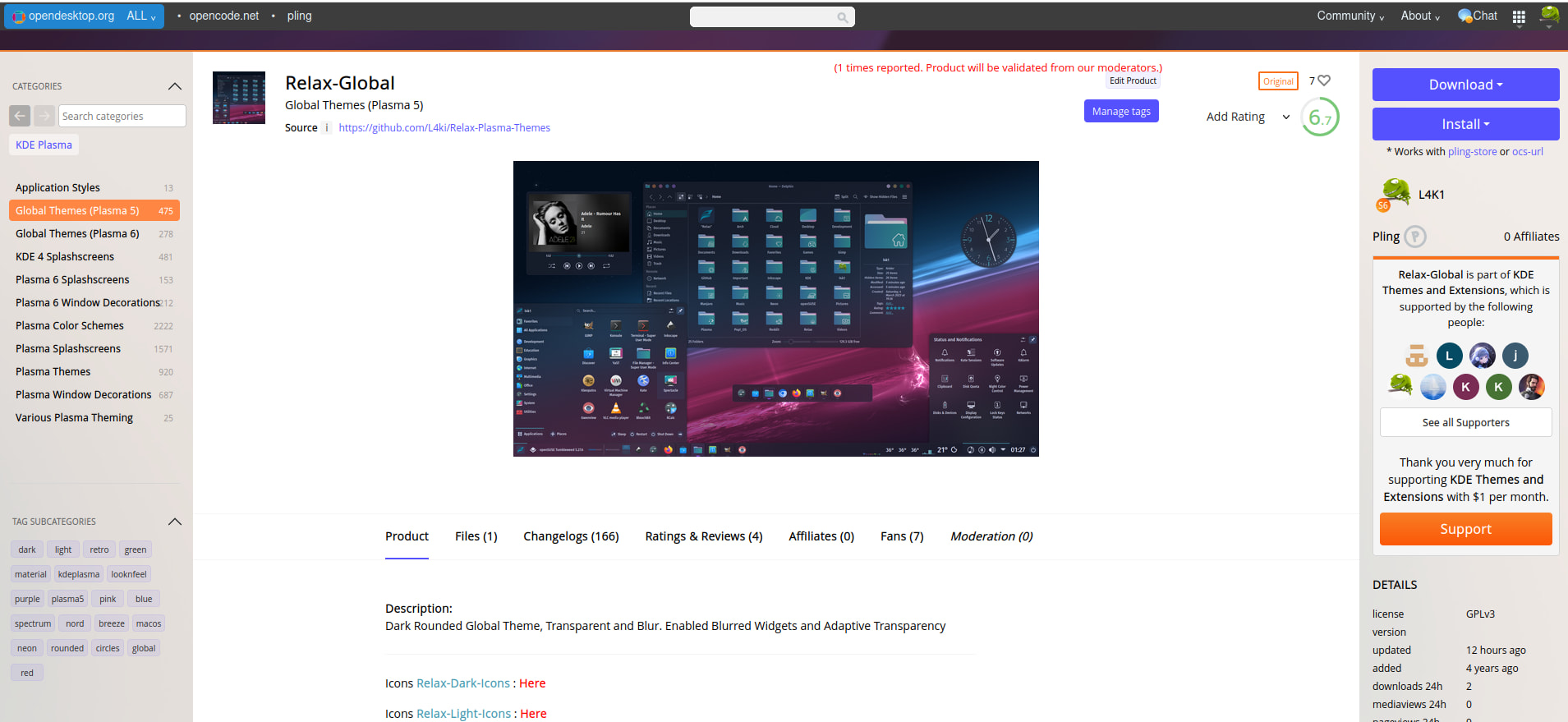This screenshot has width=1568, height=722.
Task: Switch to the Changelogs (166) tab
Action: pyautogui.click(x=571, y=536)
